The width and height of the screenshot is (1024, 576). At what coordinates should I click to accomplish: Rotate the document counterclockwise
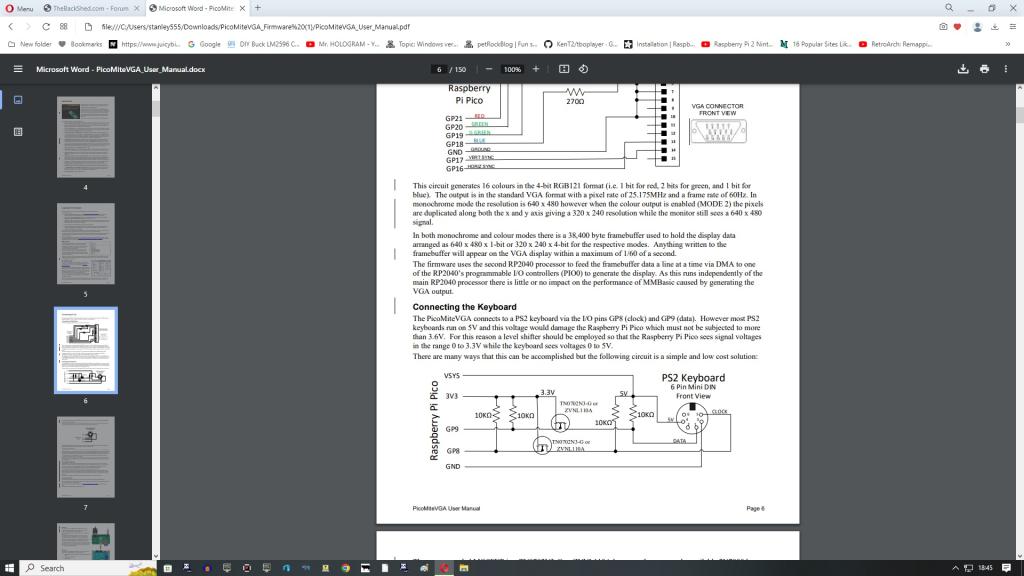(583, 69)
